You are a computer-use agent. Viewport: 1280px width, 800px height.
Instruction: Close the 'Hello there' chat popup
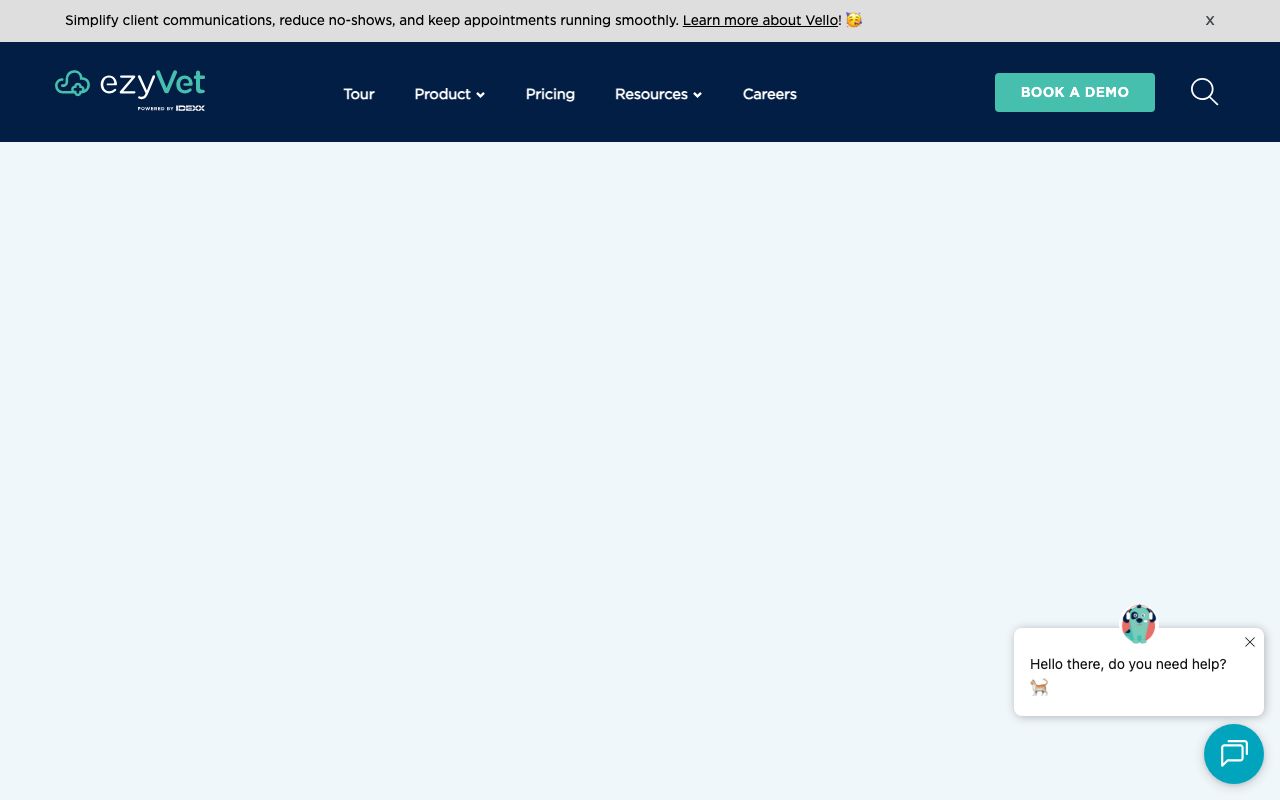click(1250, 642)
